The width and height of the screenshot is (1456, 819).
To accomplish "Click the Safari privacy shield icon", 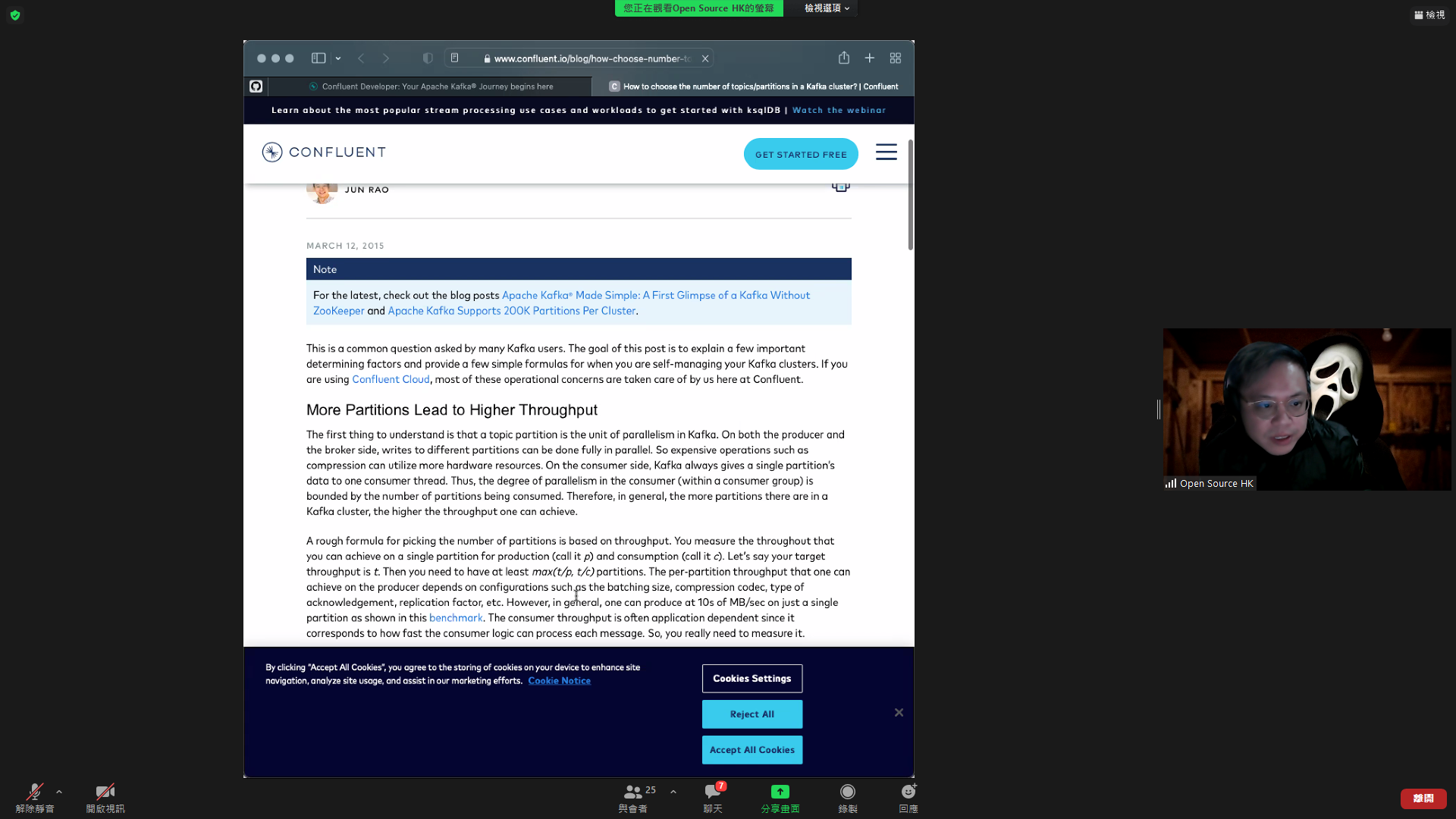I will 428,58.
